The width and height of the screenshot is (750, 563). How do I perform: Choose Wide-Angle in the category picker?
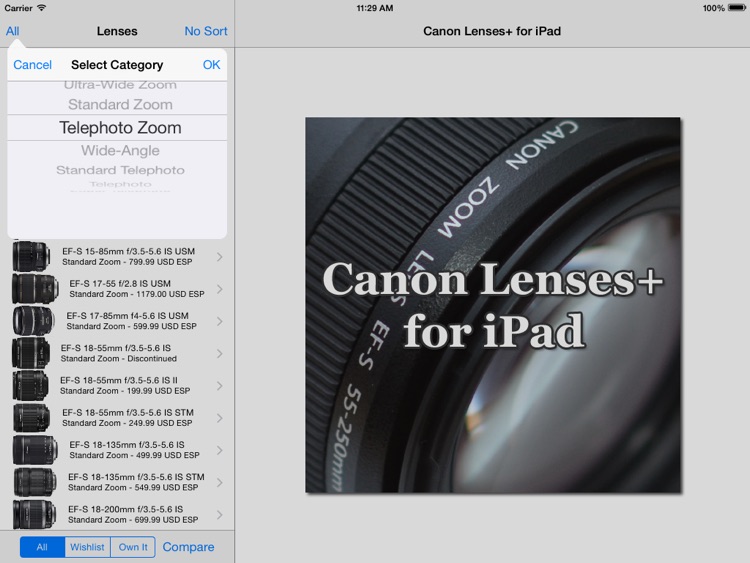tap(120, 151)
